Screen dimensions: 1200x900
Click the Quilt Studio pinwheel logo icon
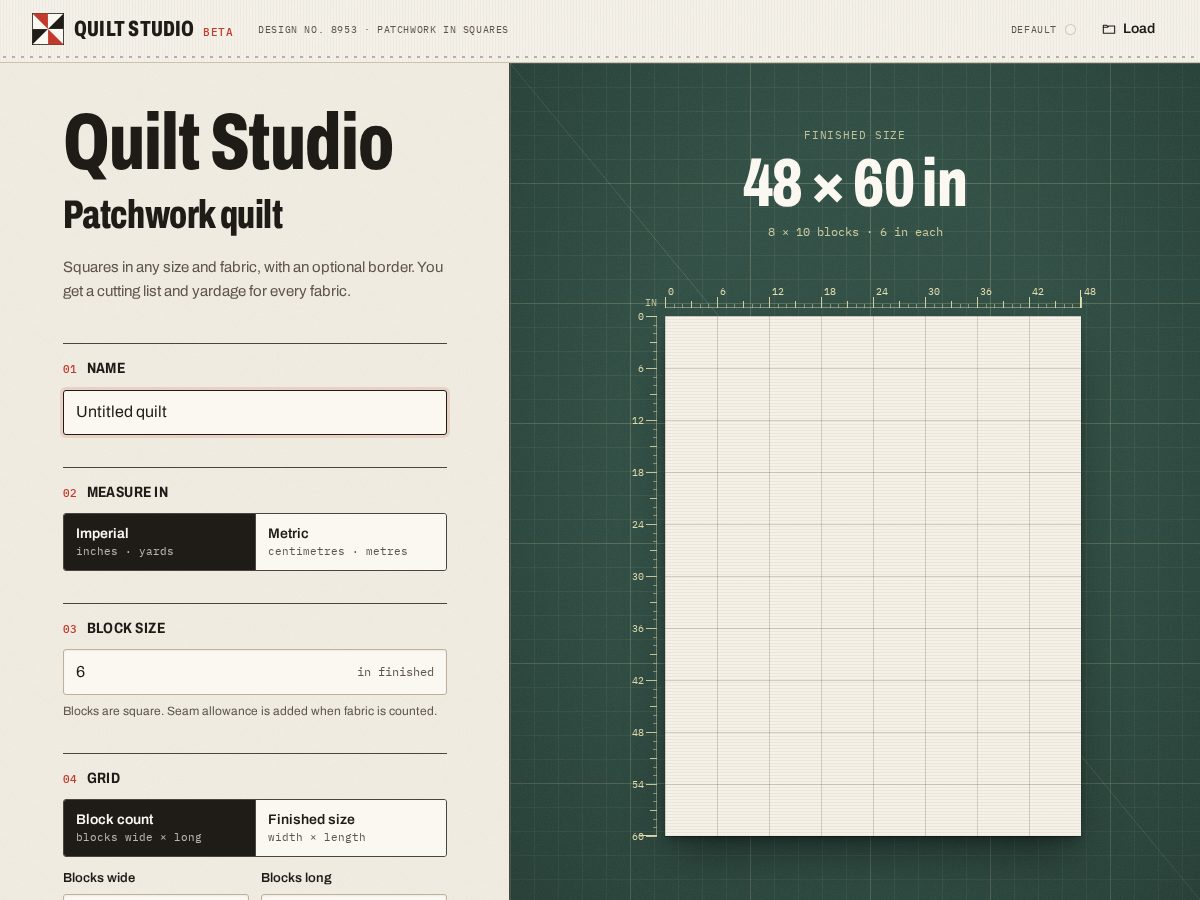pos(48,29)
